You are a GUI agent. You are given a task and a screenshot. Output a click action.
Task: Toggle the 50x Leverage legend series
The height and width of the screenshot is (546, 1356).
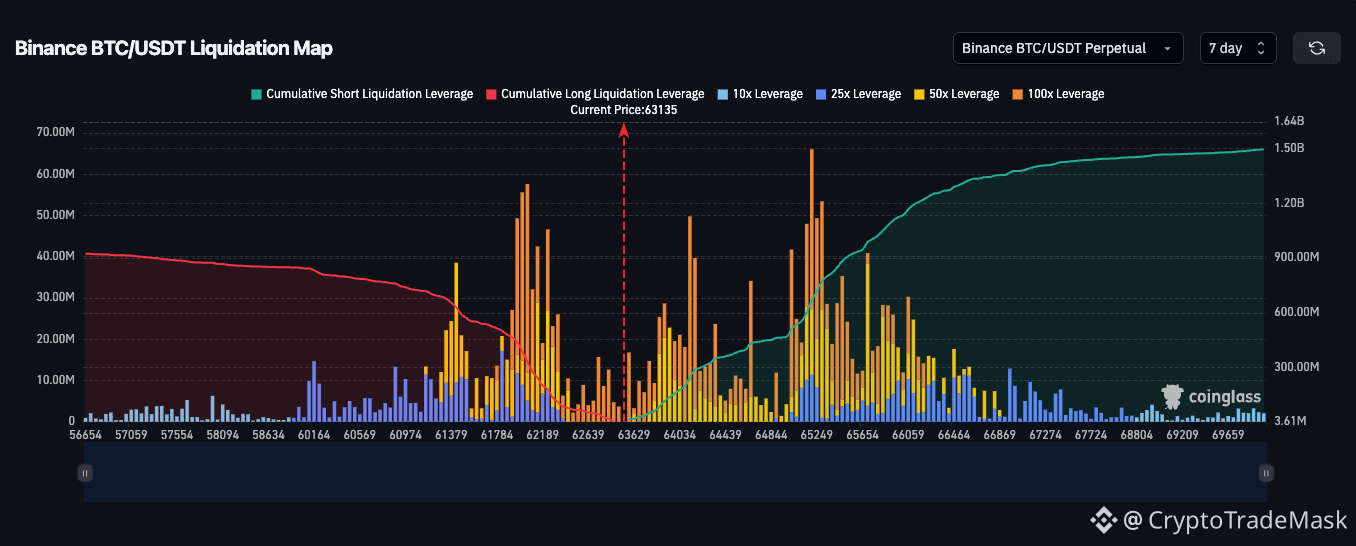tap(956, 94)
